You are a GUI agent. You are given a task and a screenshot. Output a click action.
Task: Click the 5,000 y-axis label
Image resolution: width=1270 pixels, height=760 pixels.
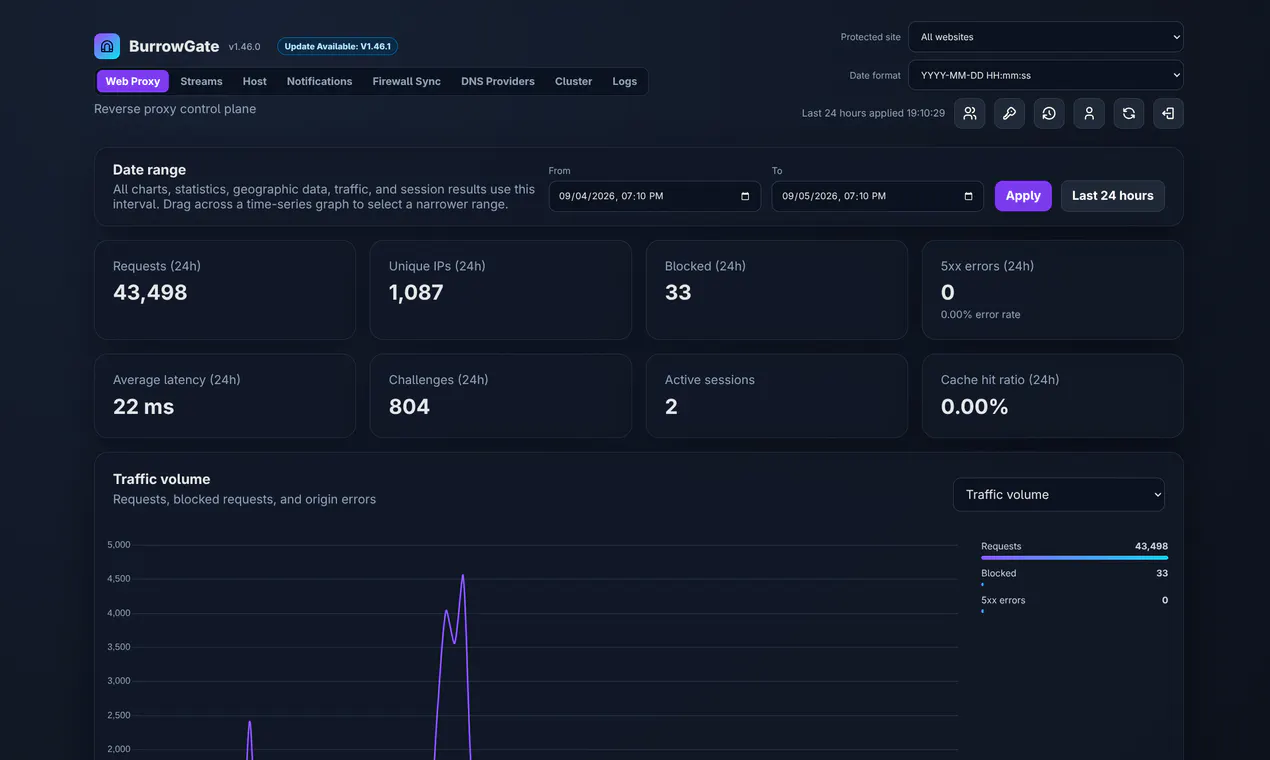119,545
